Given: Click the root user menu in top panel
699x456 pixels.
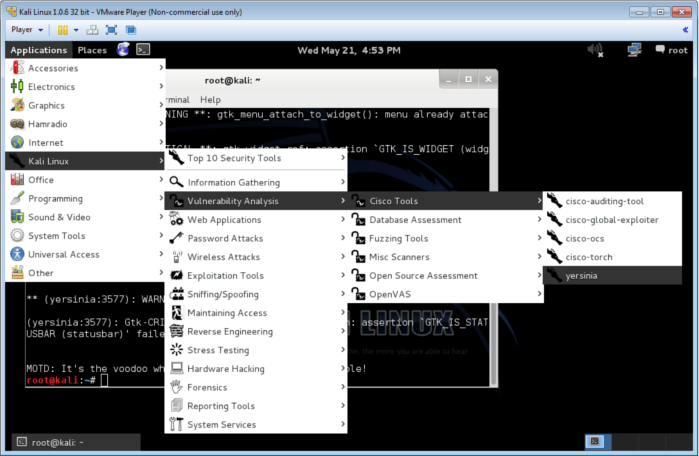Looking at the screenshot, I should [673, 49].
